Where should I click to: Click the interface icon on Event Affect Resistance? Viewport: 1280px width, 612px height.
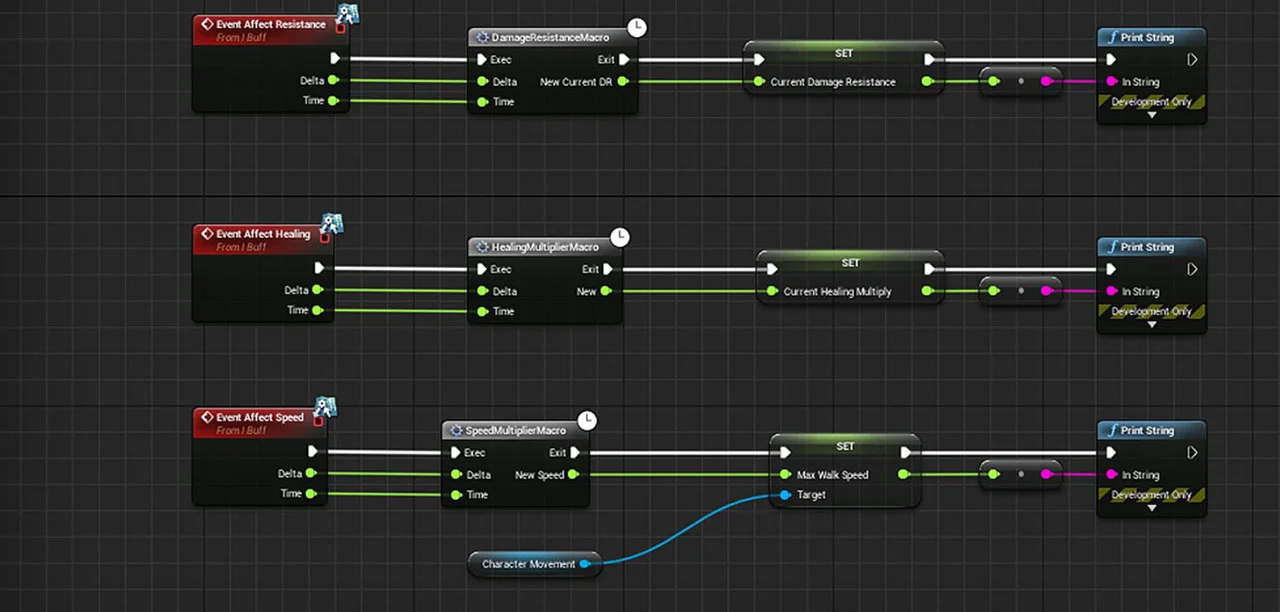coord(347,14)
